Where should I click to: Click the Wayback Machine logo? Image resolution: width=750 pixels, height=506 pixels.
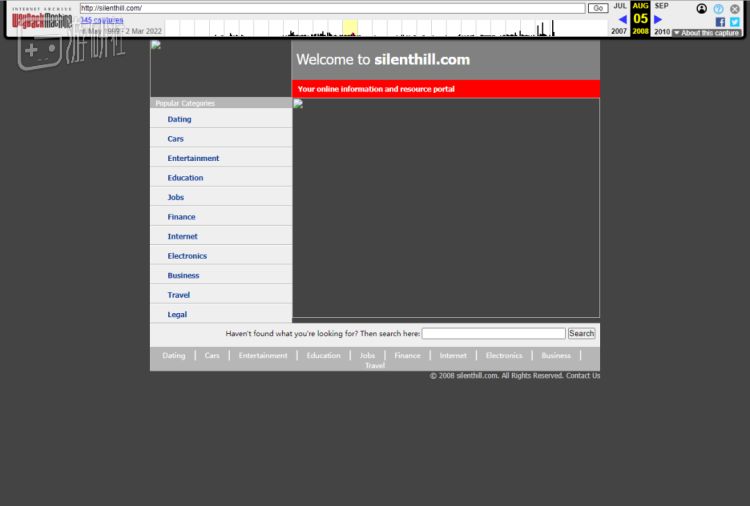[42, 18]
